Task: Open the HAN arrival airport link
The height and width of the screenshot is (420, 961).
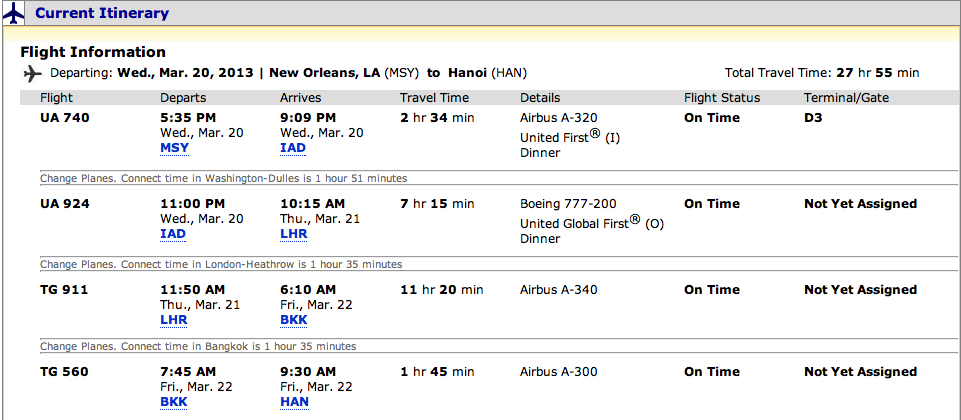Action: point(295,402)
